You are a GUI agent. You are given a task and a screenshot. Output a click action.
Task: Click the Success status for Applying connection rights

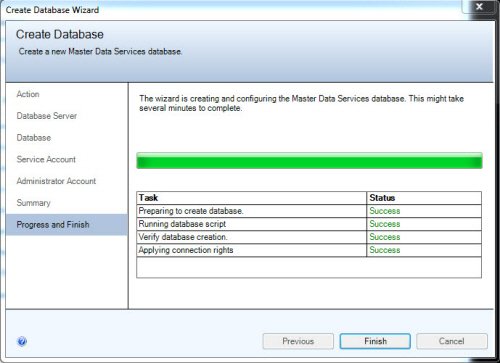tap(385, 250)
